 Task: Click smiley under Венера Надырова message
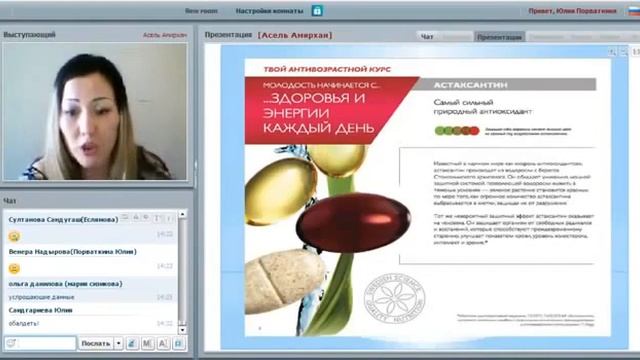click(x=14, y=268)
